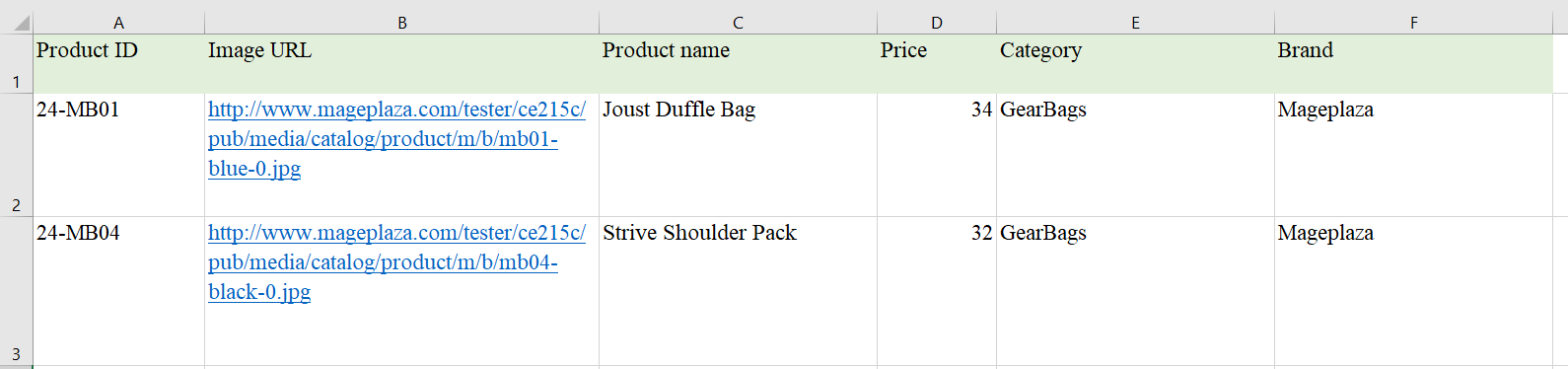Screen dimensions: 1568x369
Task: Select column E header
Action: (x=1135, y=22)
